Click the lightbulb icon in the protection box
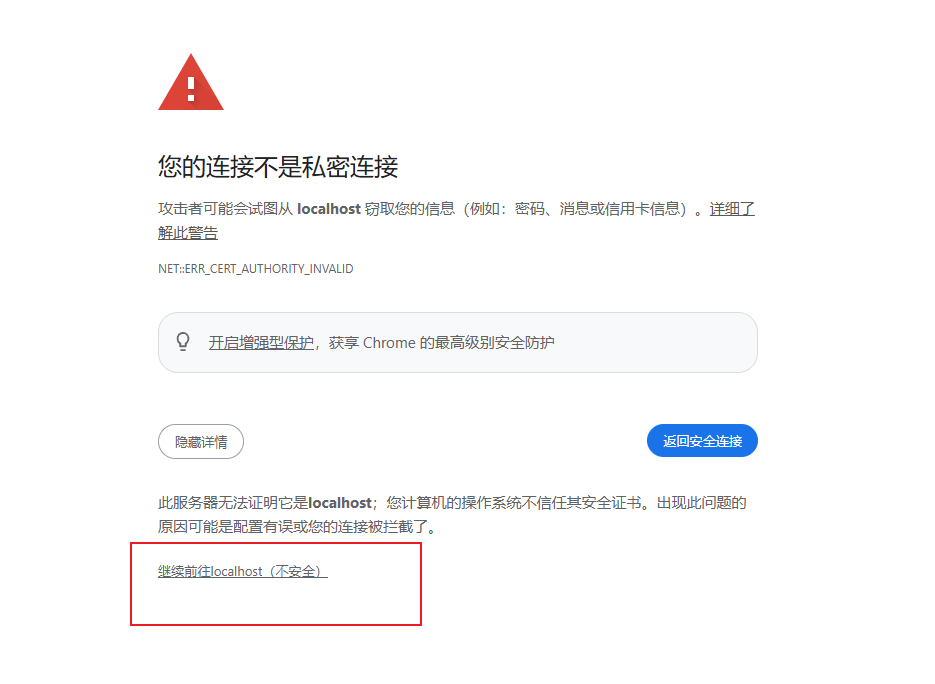Image resolution: width=935 pixels, height=684 pixels. pyautogui.click(x=183, y=342)
